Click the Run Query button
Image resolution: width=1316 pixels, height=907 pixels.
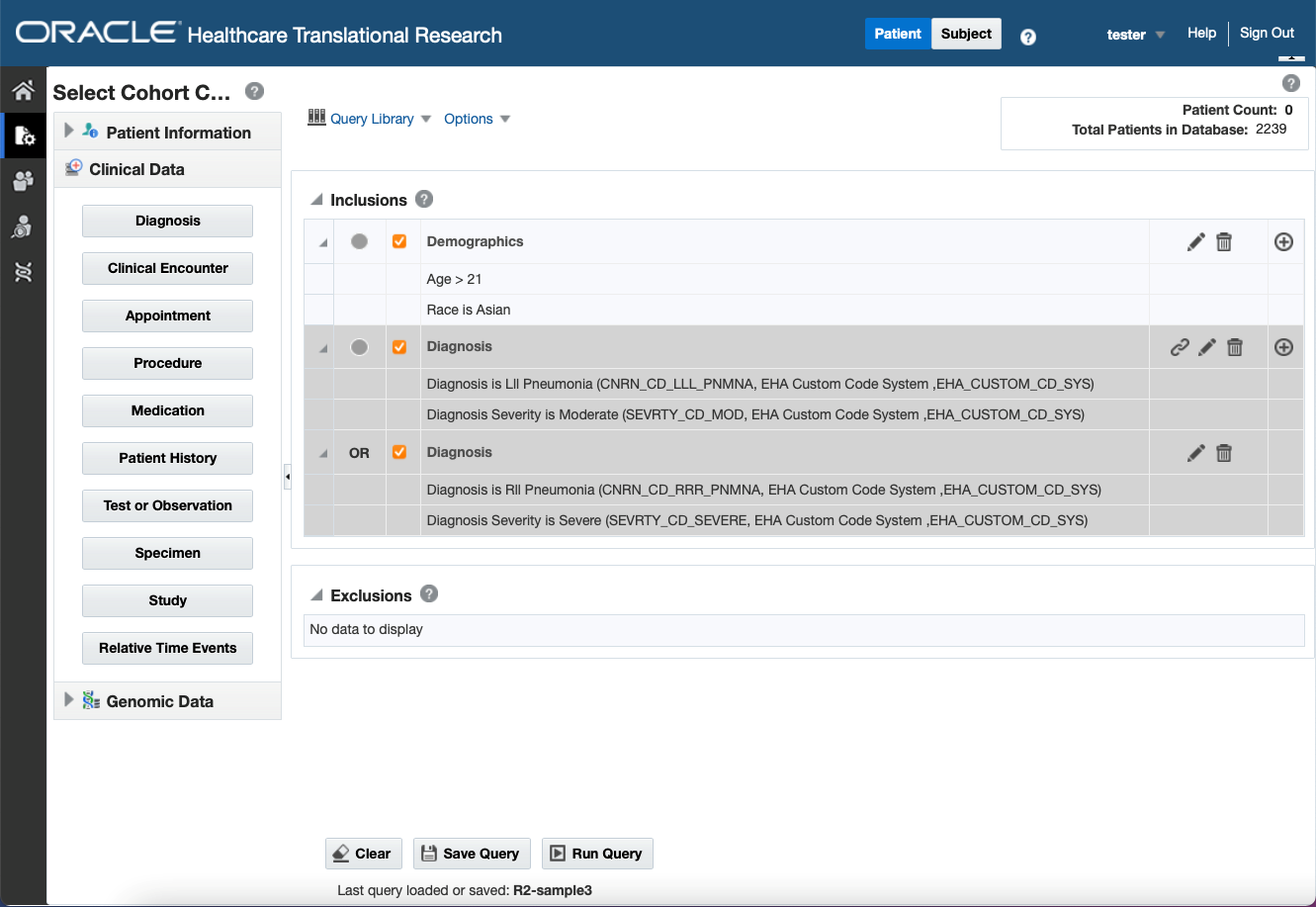point(597,853)
